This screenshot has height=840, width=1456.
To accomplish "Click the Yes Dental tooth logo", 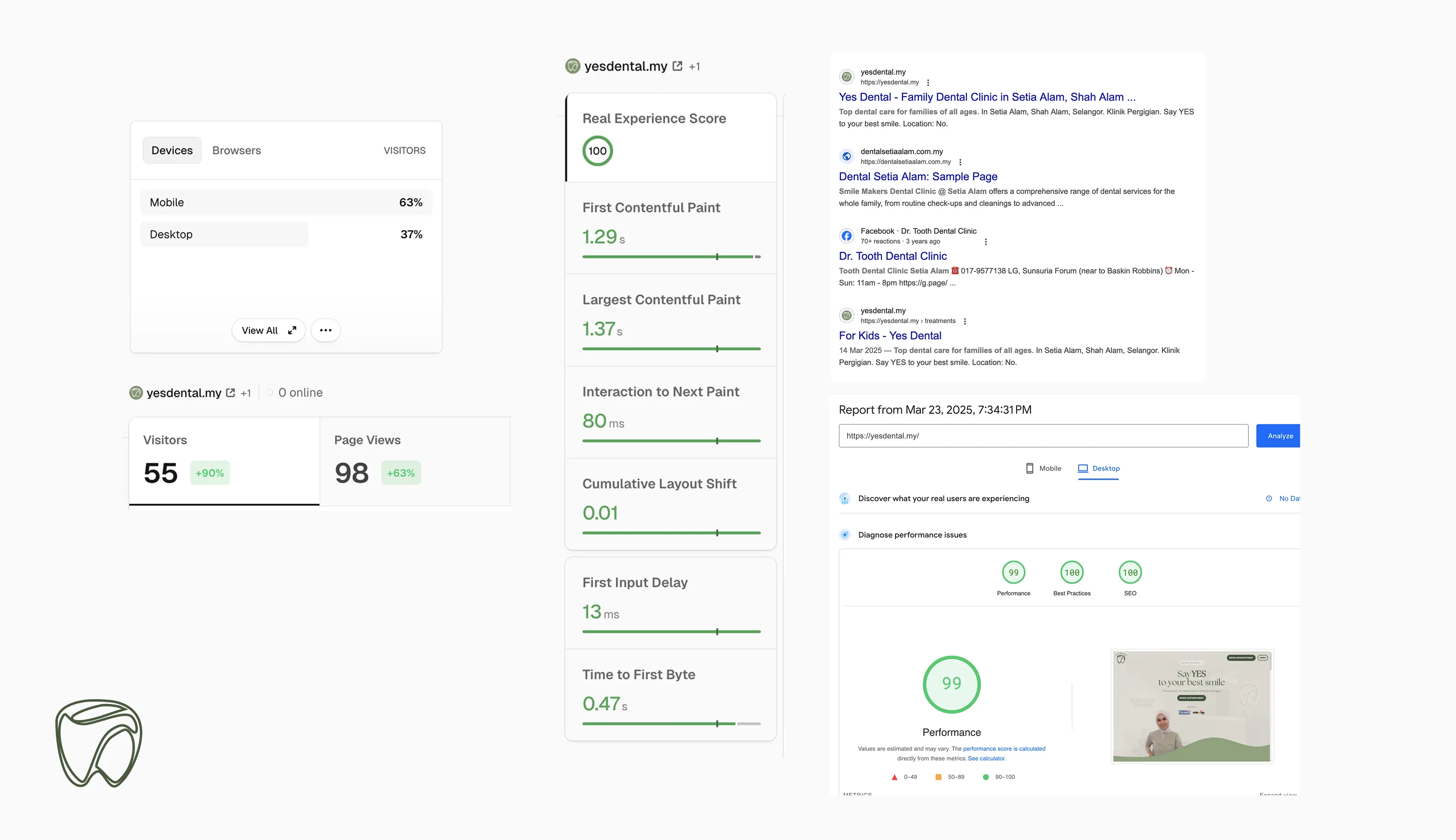I will pyautogui.click(x=99, y=743).
